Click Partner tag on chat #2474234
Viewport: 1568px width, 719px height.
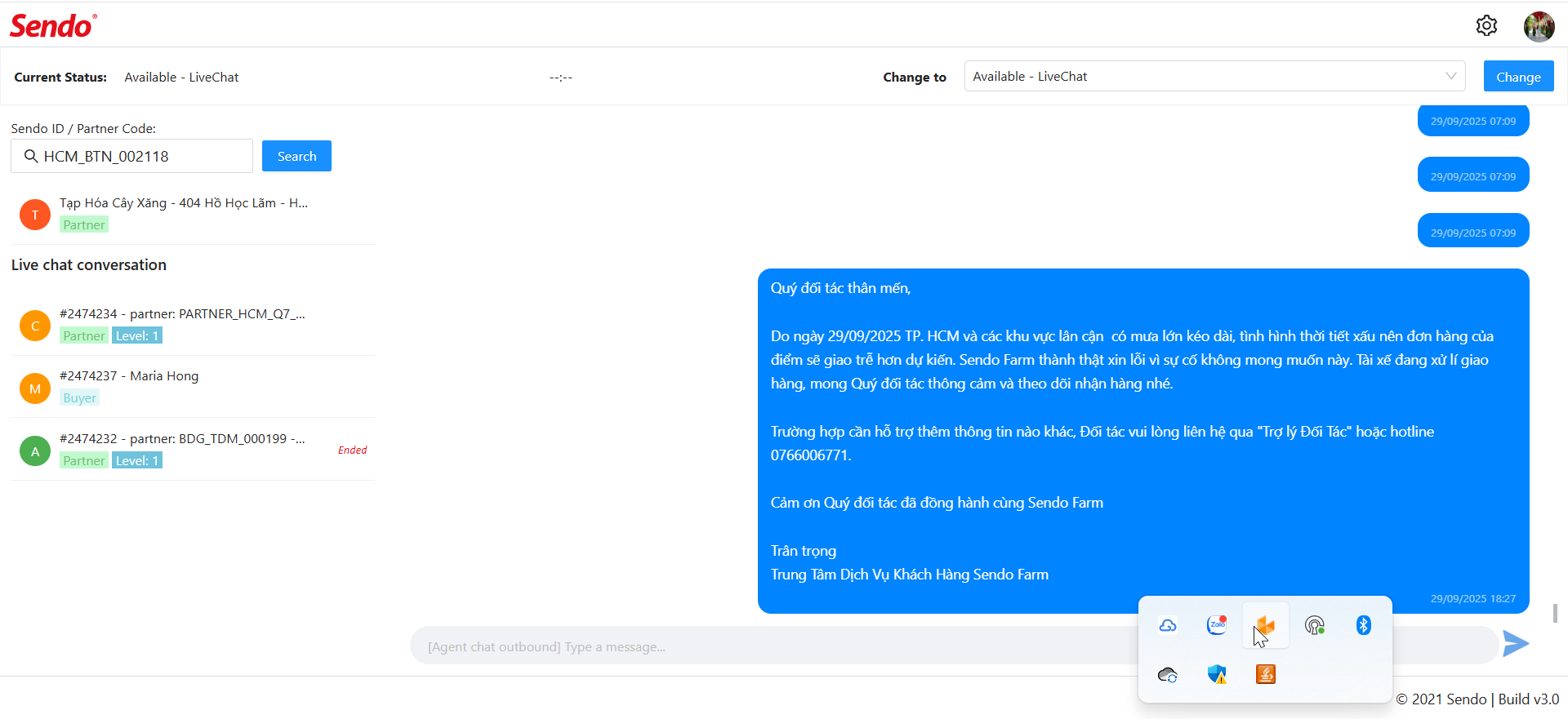pos(84,335)
